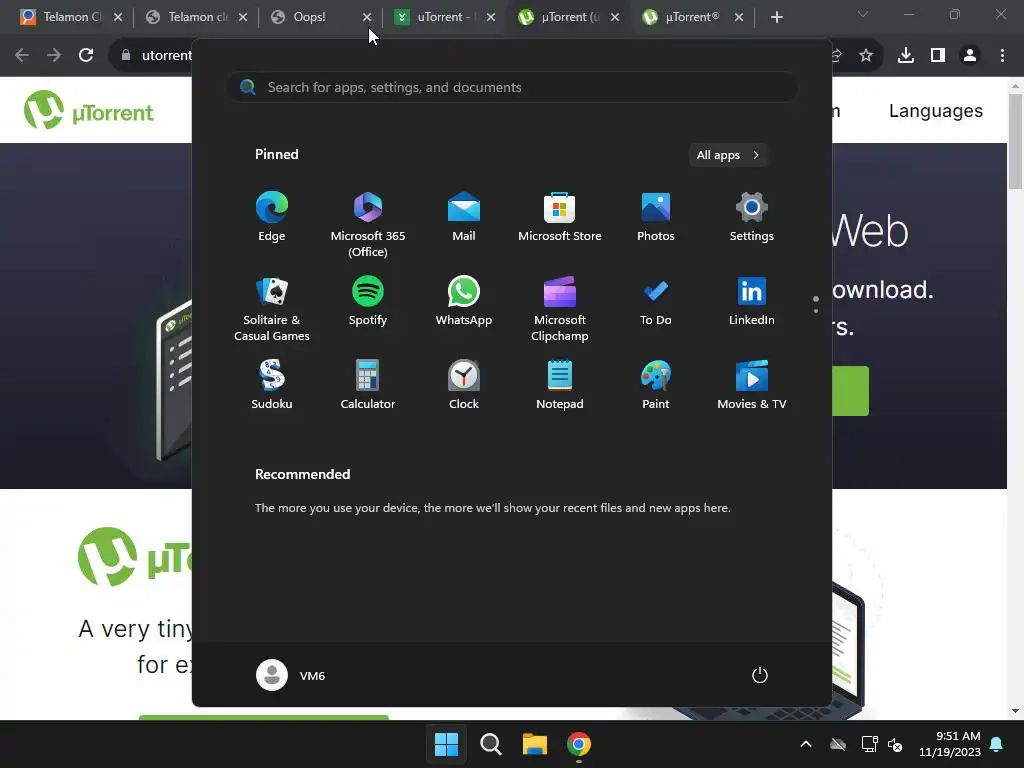This screenshot has width=1024, height=768.
Task: Open Edge from pinned apps
Action: pos(272,217)
